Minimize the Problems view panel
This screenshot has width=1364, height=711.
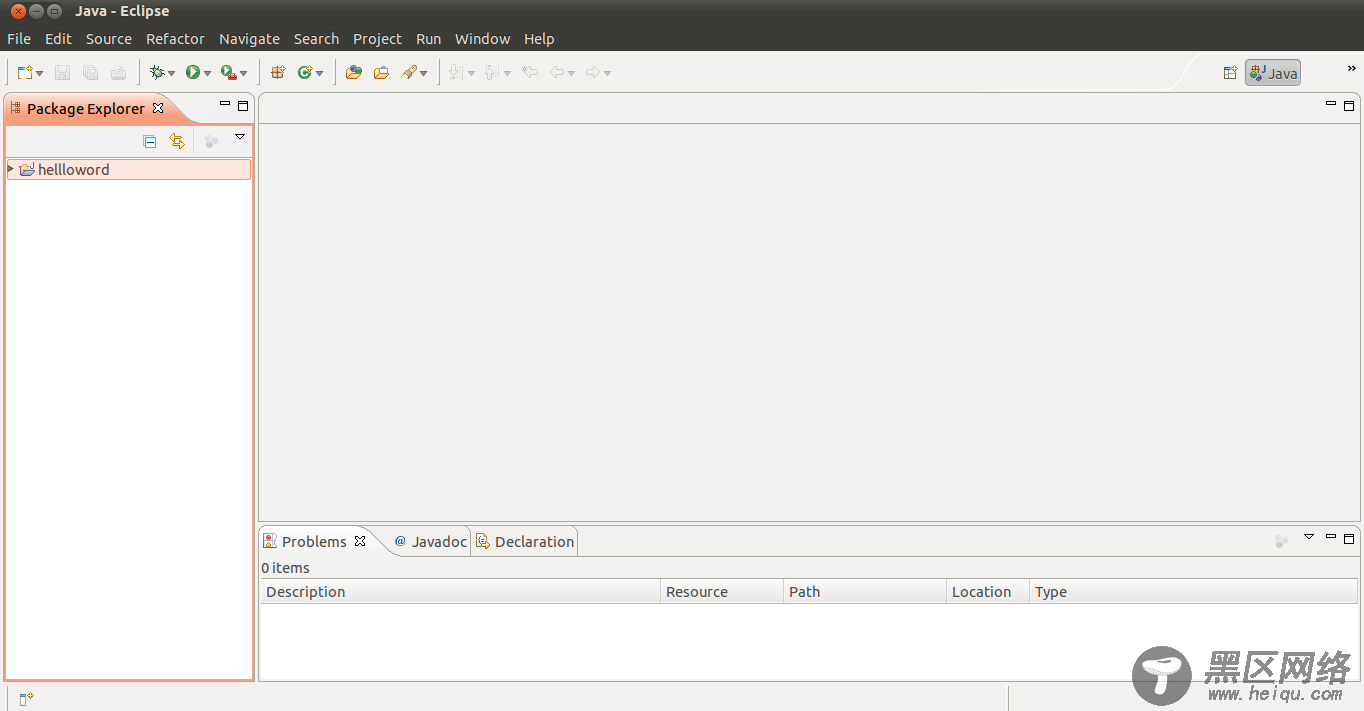click(1331, 537)
